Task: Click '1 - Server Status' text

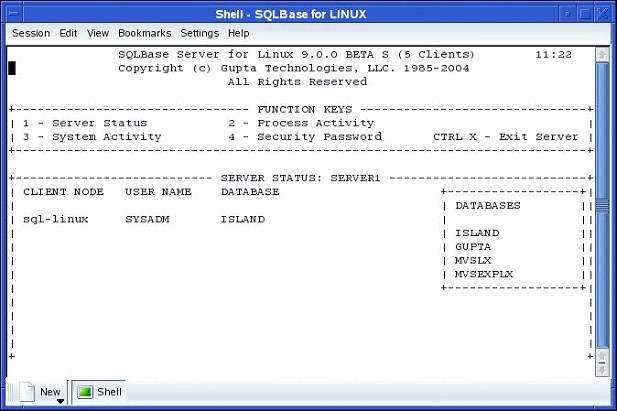Action: pyautogui.click(x=85, y=123)
